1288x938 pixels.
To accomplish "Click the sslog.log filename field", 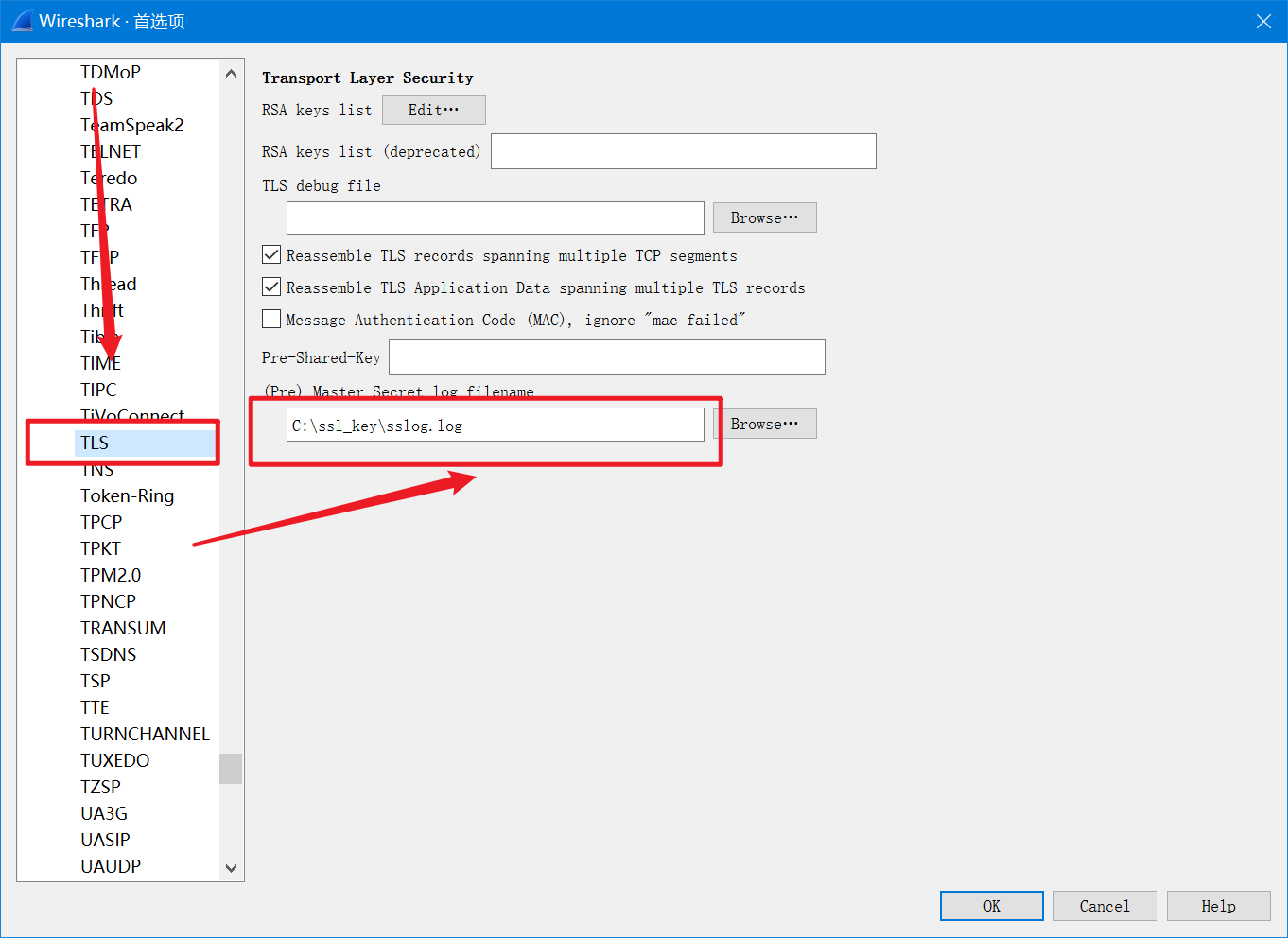I will coord(496,426).
